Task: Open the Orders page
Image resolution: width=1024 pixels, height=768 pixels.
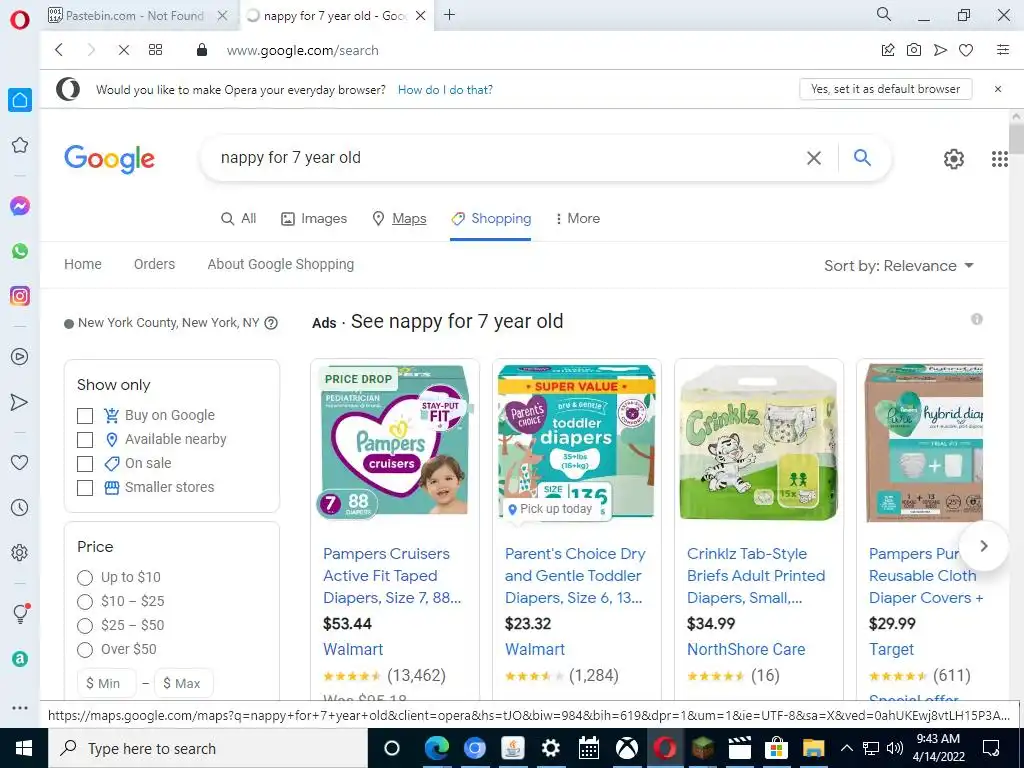Action: click(154, 264)
